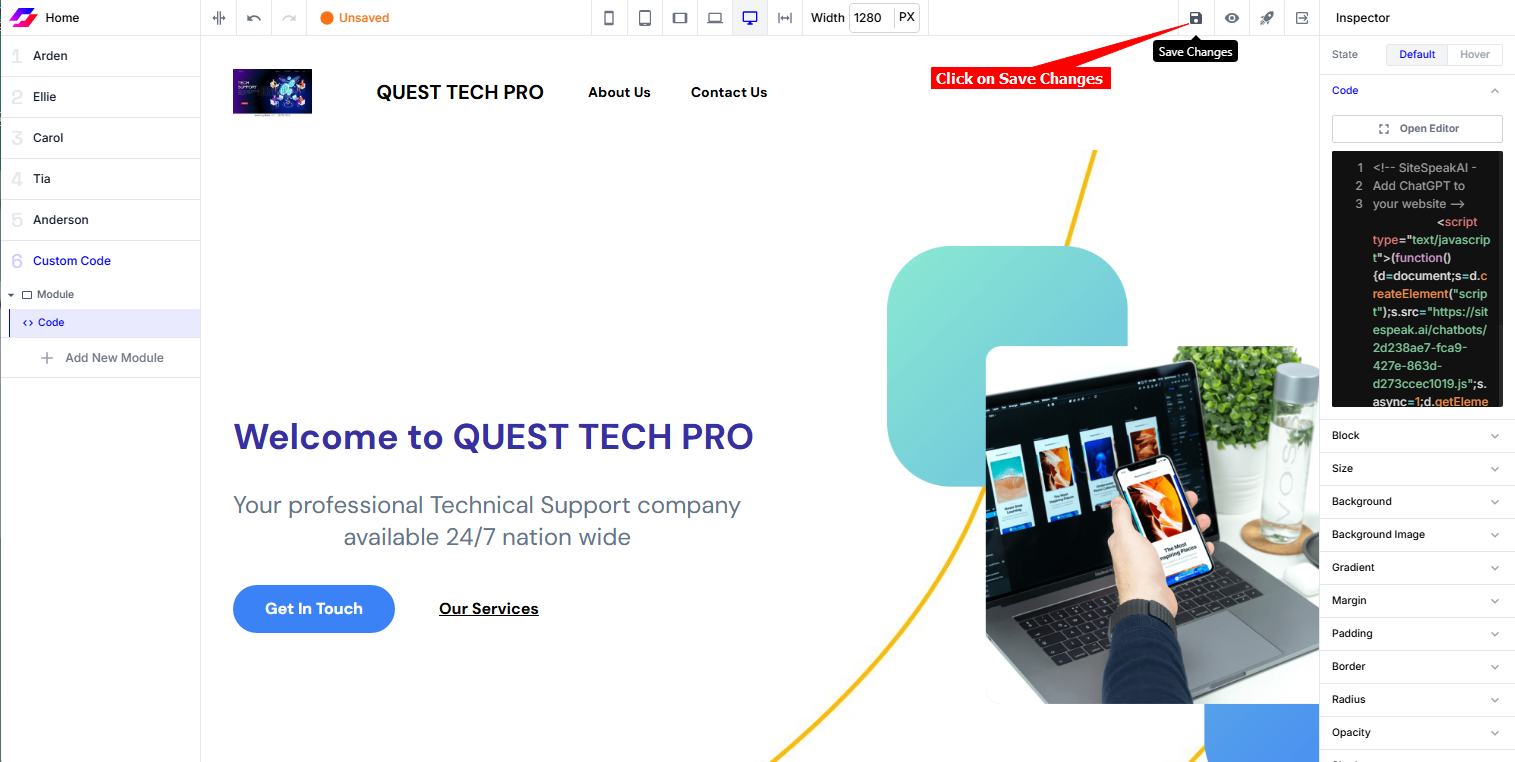The height and width of the screenshot is (762, 1515).
Task: Collapse the Module tree arrow
Action: [11, 295]
